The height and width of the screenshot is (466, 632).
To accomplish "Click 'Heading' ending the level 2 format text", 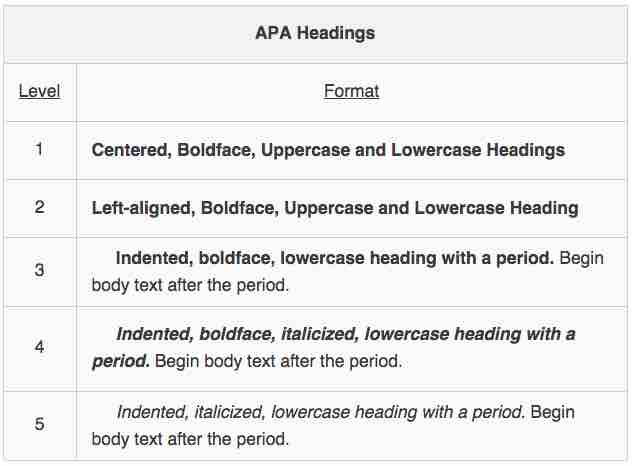I will point(542,208).
